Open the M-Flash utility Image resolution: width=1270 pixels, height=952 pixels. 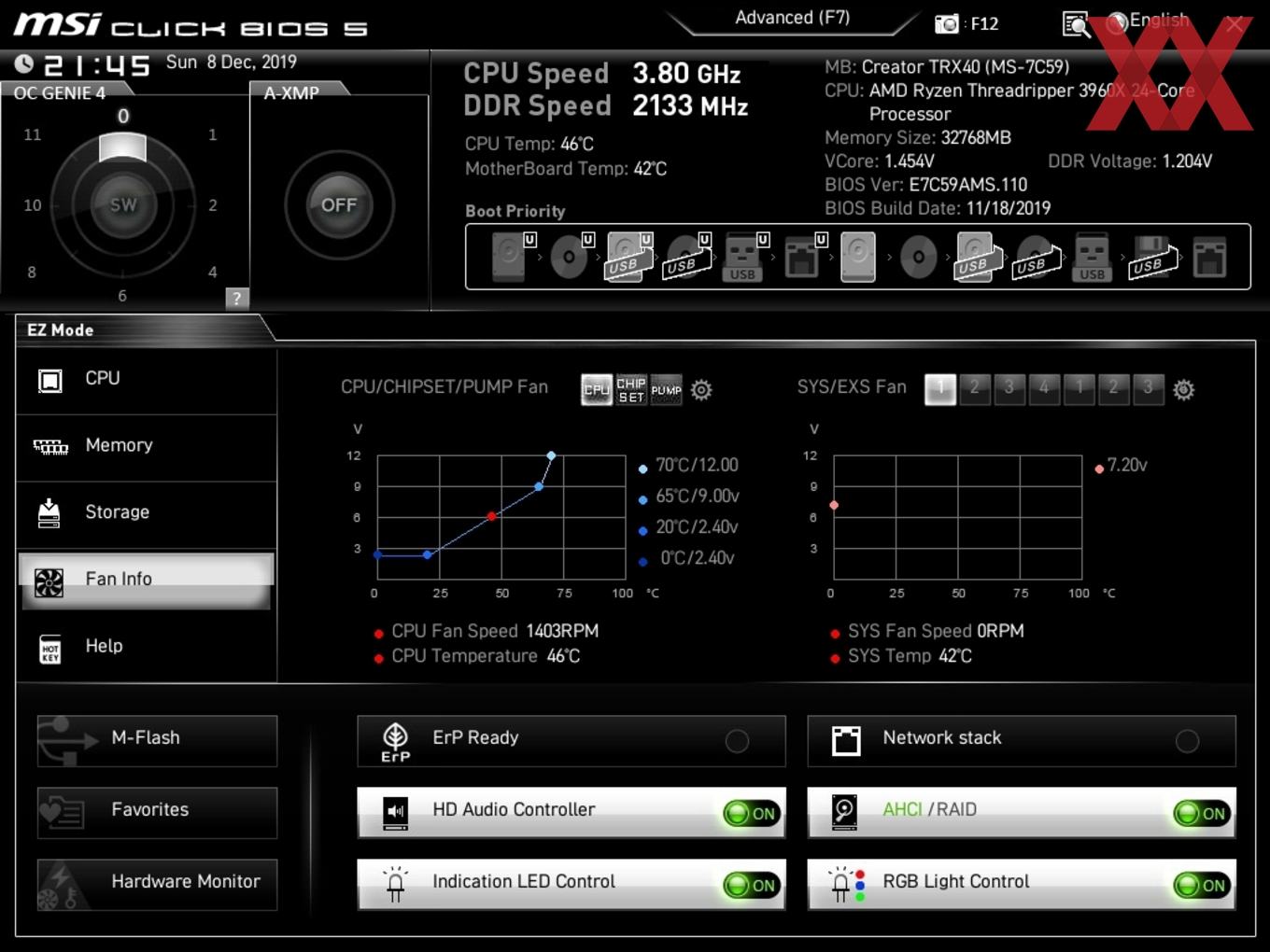(x=157, y=741)
